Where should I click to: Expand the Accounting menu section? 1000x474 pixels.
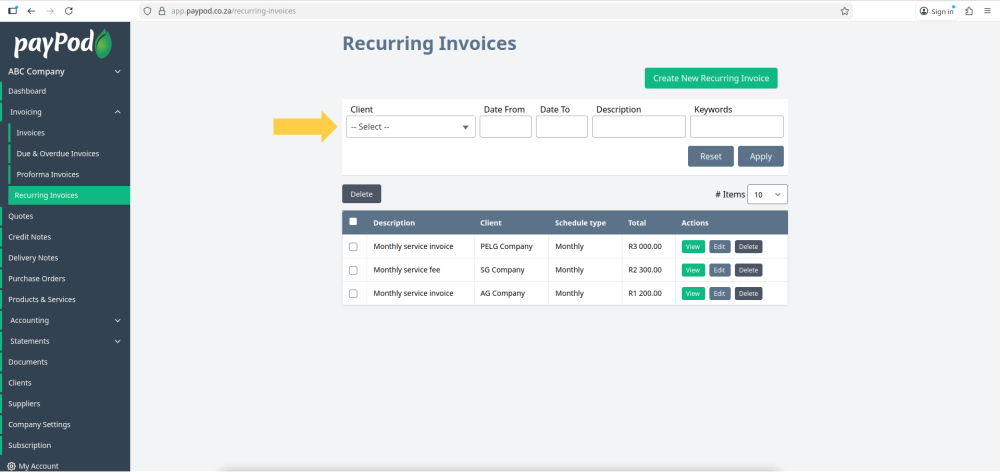coord(65,320)
